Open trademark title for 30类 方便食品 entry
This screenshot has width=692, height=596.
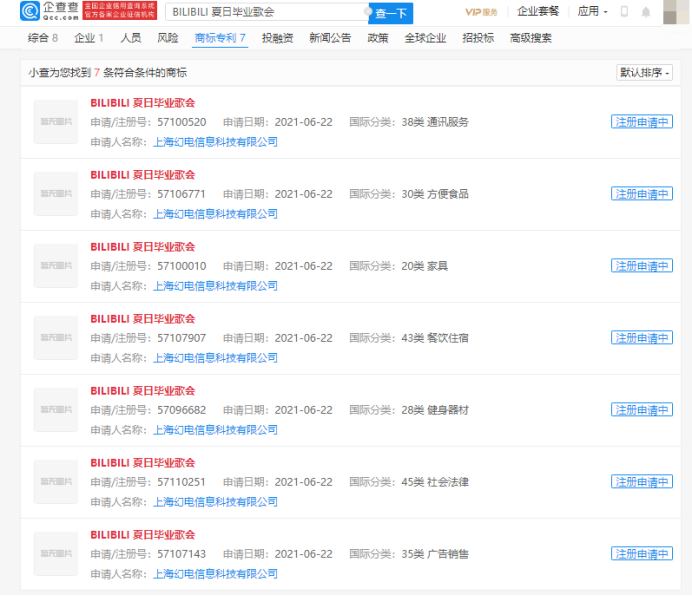[x=143, y=175]
